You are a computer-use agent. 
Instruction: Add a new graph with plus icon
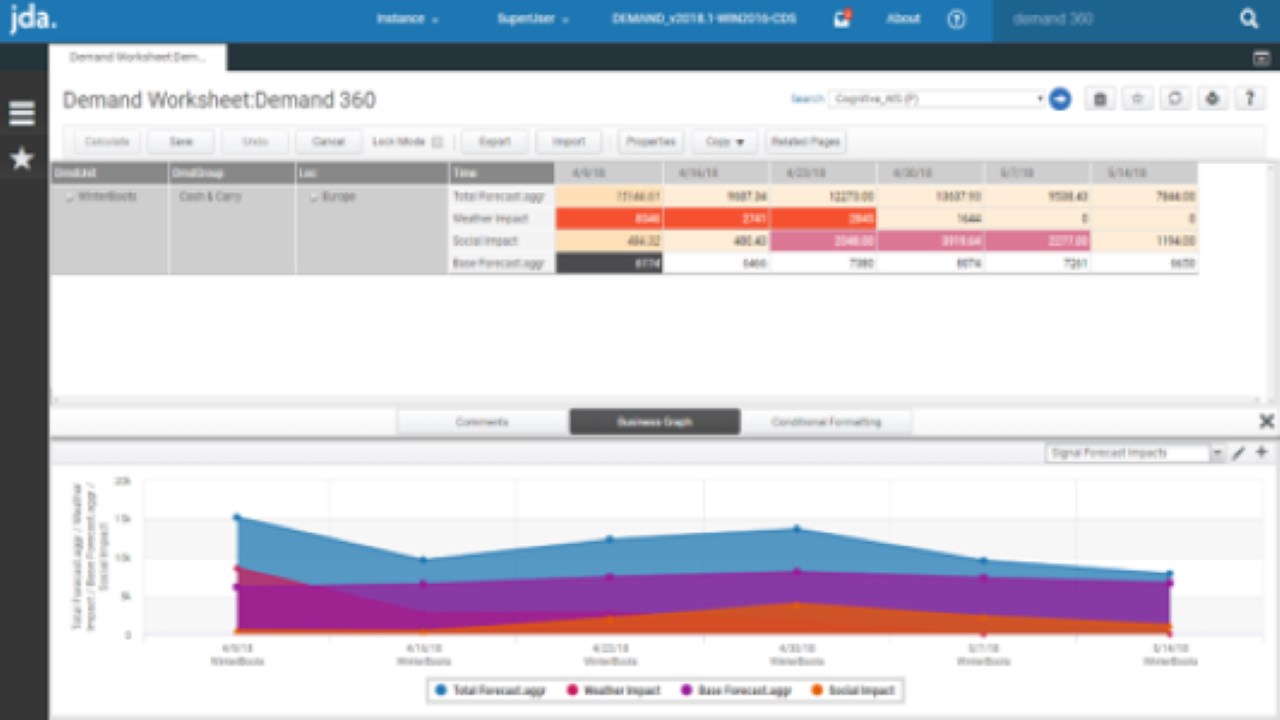pos(1261,453)
